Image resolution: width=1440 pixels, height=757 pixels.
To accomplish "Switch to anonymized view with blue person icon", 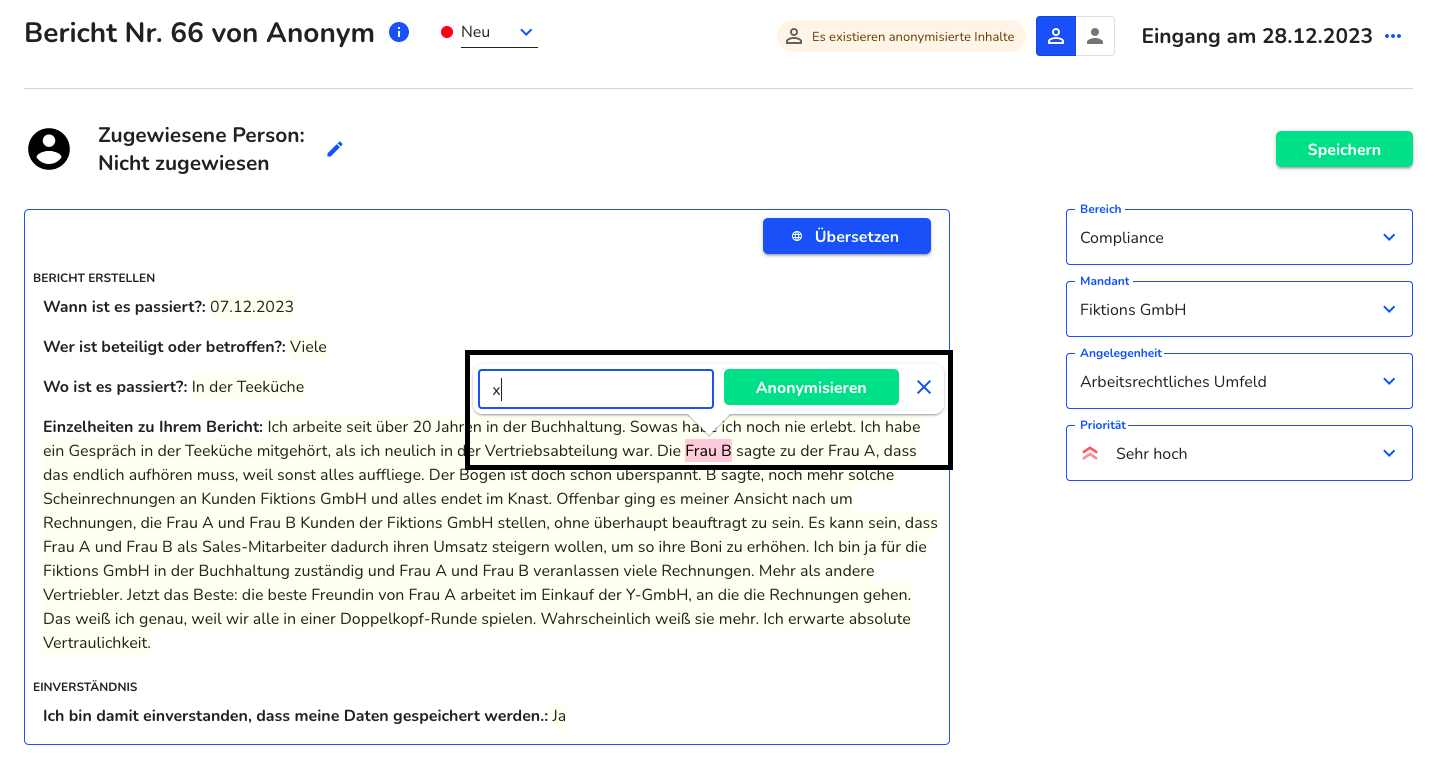I will [x=1055, y=36].
